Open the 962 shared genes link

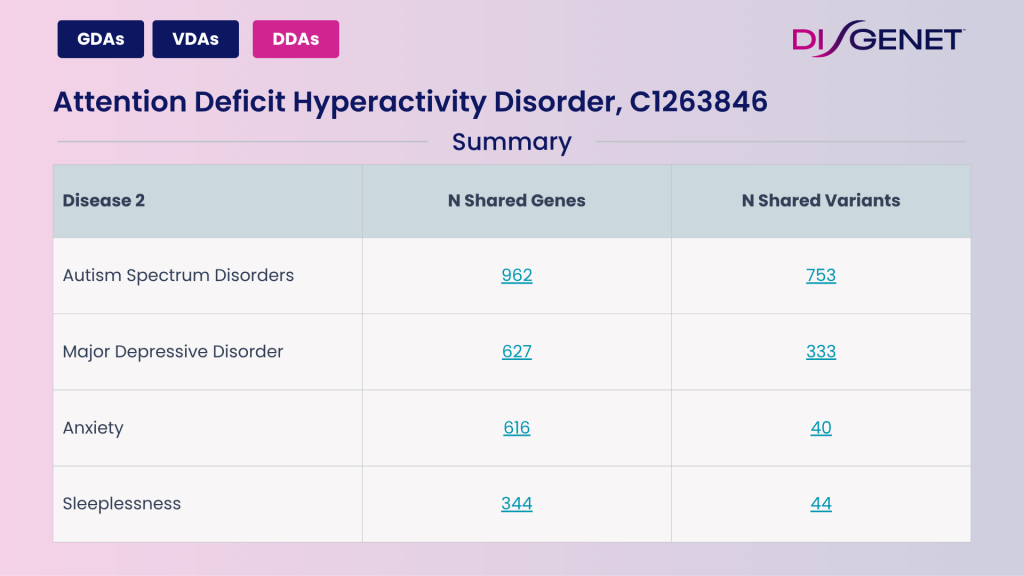[x=516, y=275]
